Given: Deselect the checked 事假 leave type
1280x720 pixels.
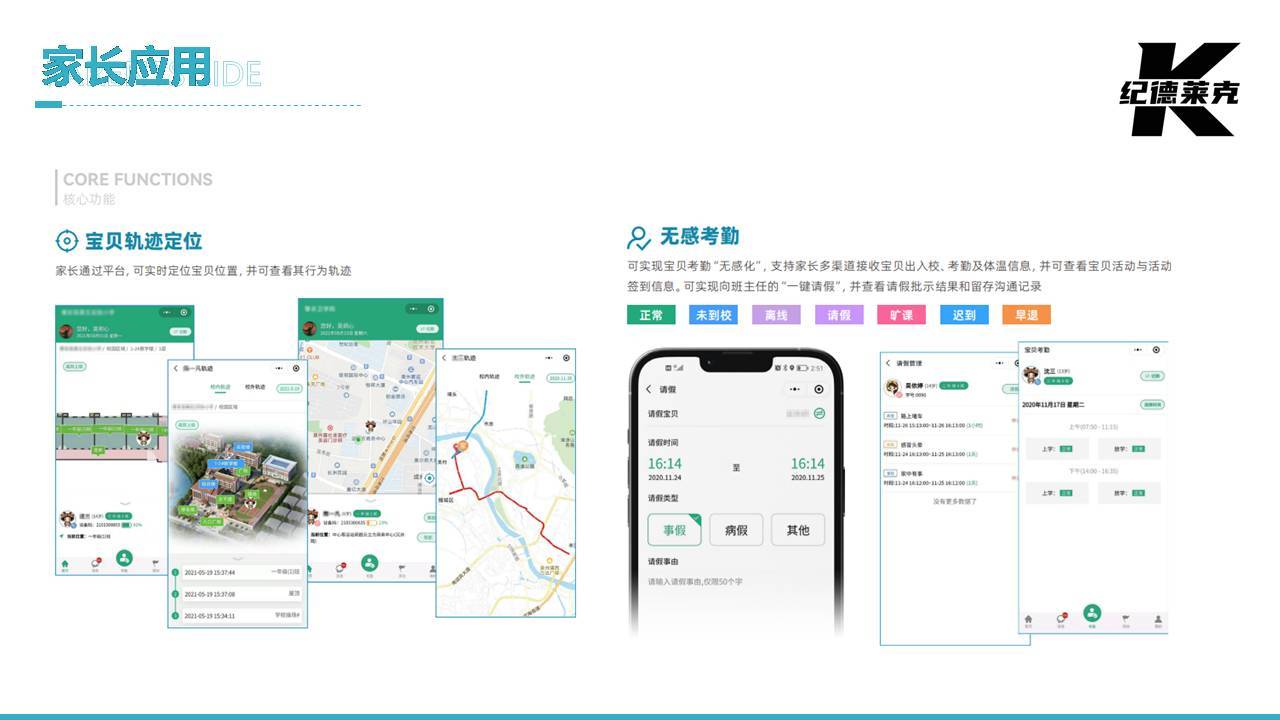Looking at the screenshot, I should (x=674, y=529).
